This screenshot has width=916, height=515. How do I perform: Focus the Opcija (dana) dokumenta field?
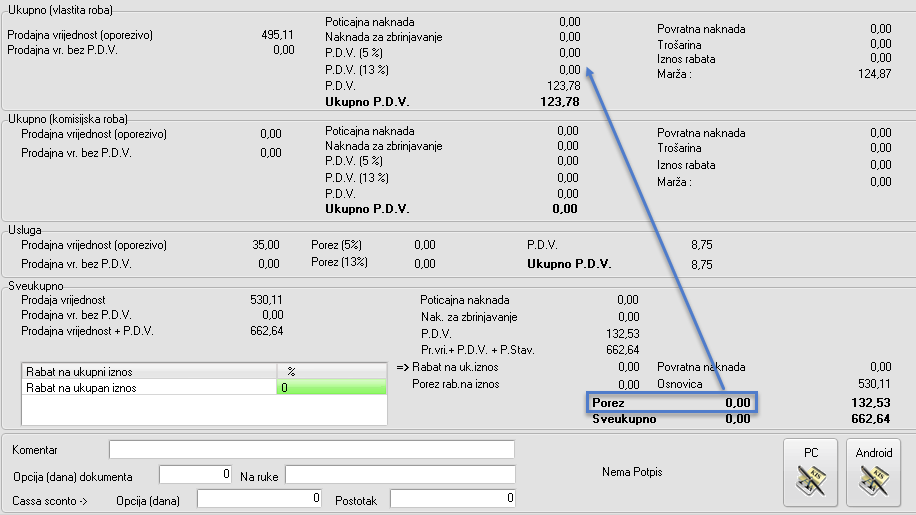[196, 474]
